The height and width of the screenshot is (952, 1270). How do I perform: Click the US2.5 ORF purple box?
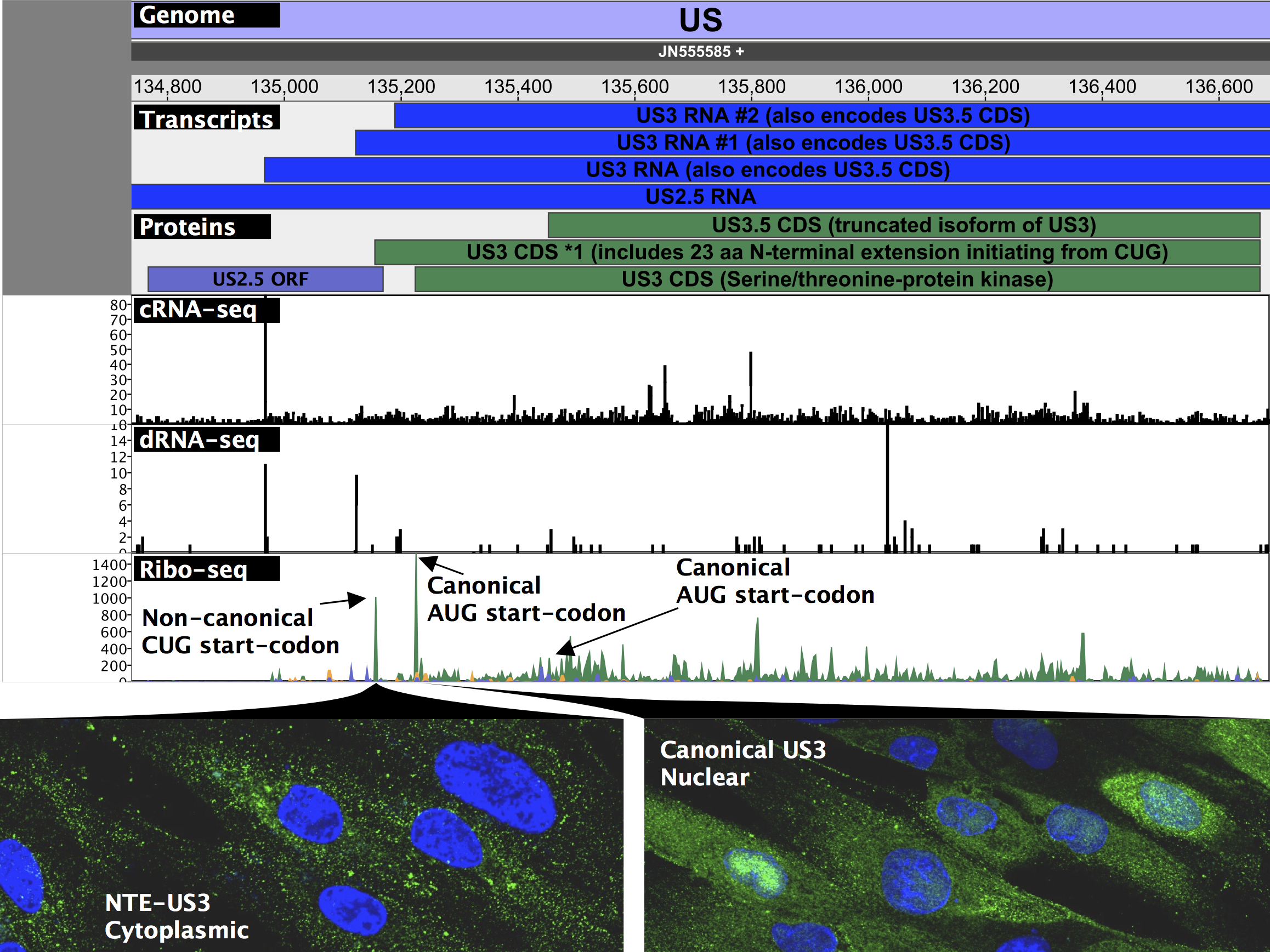pyautogui.click(x=265, y=280)
